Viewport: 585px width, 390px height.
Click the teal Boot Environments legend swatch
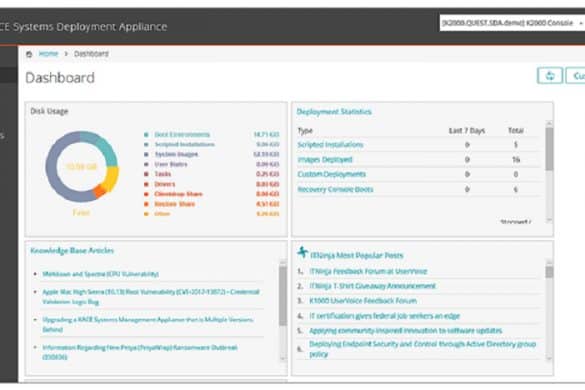point(146,134)
